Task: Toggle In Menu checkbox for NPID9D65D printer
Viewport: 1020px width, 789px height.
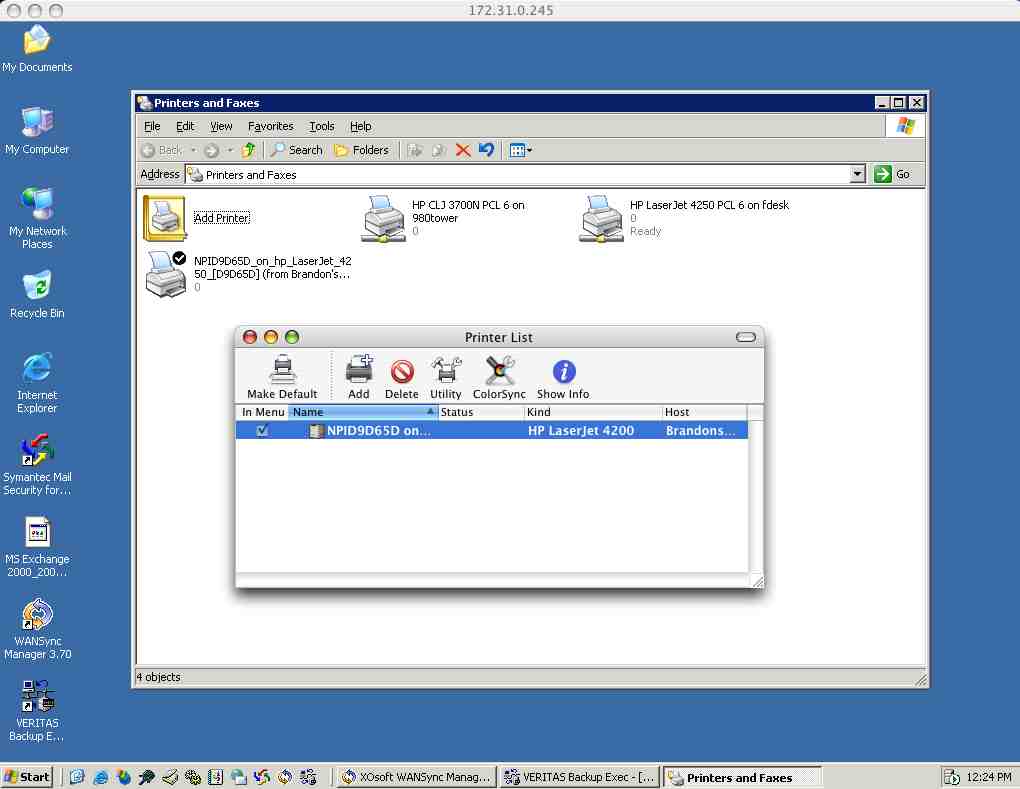Action: pos(262,430)
